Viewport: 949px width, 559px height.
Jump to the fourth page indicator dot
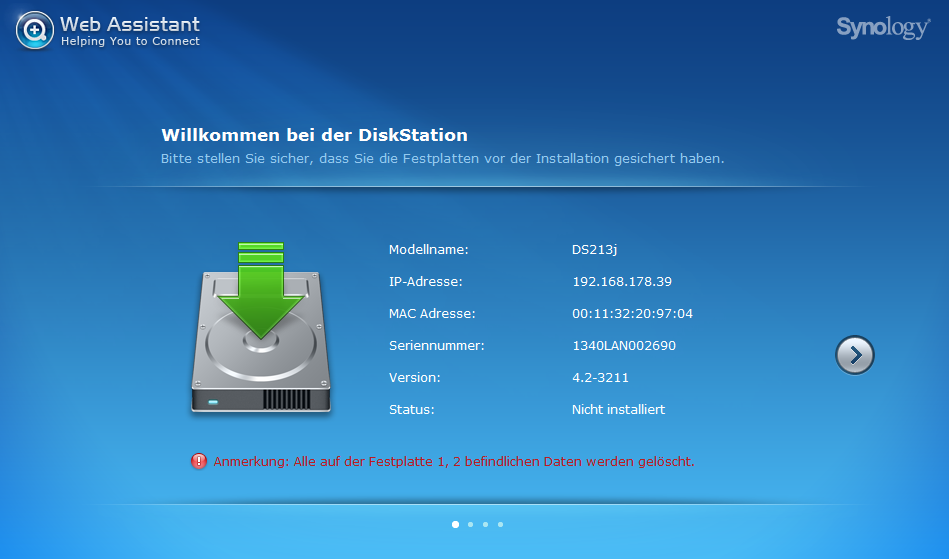click(501, 525)
